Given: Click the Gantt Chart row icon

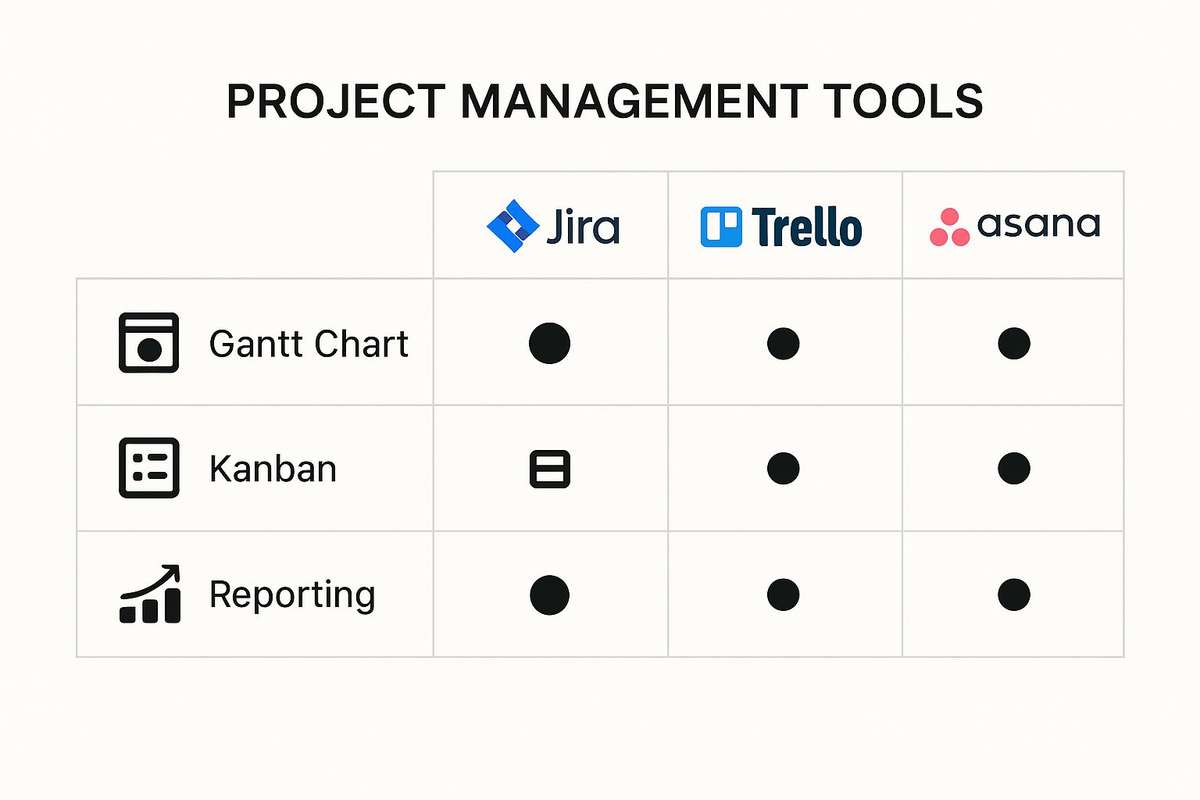Looking at the screenshot, I should tap(148, 343).
